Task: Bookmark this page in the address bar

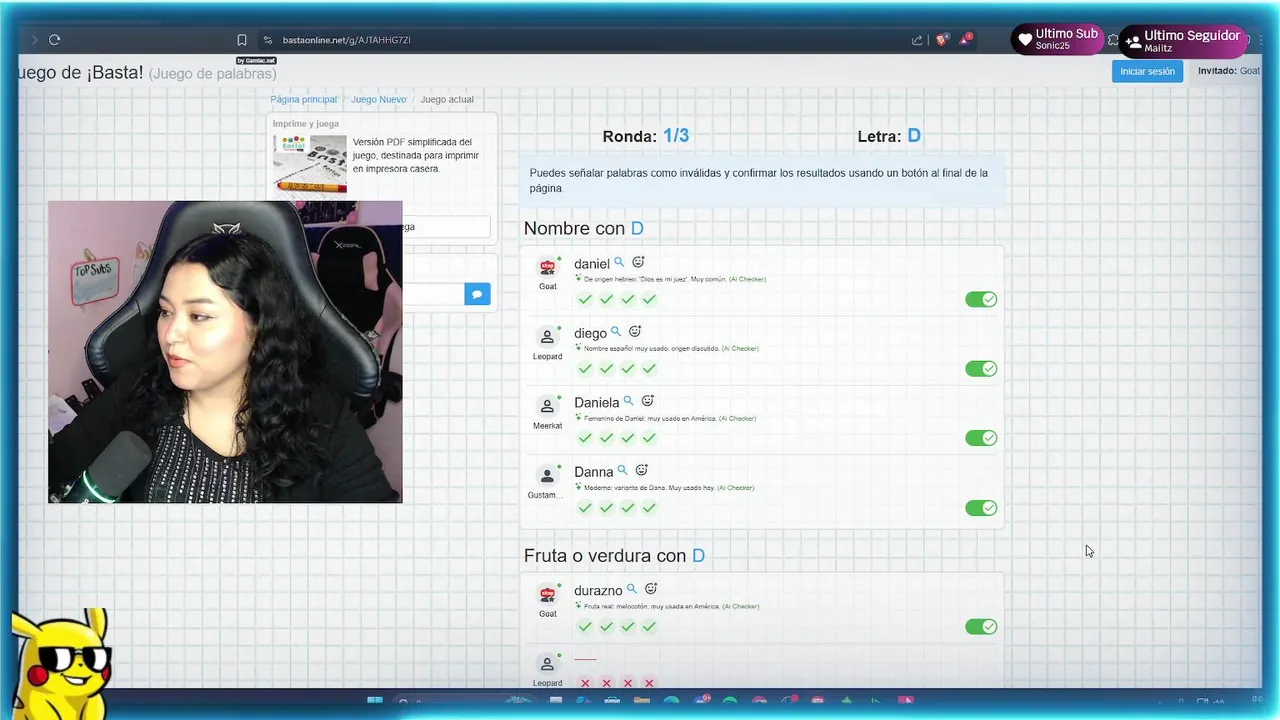Action: 242,40
